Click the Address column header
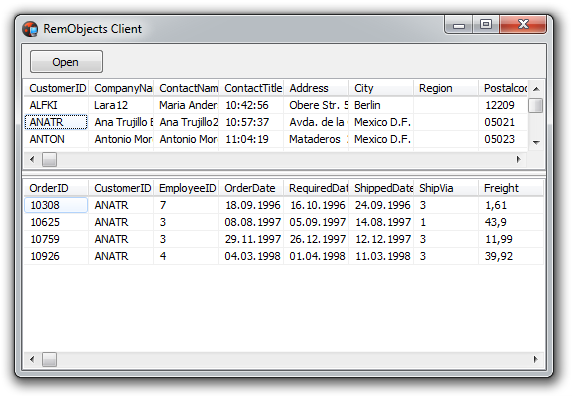The image size is (572, 396). click(316, 88)
